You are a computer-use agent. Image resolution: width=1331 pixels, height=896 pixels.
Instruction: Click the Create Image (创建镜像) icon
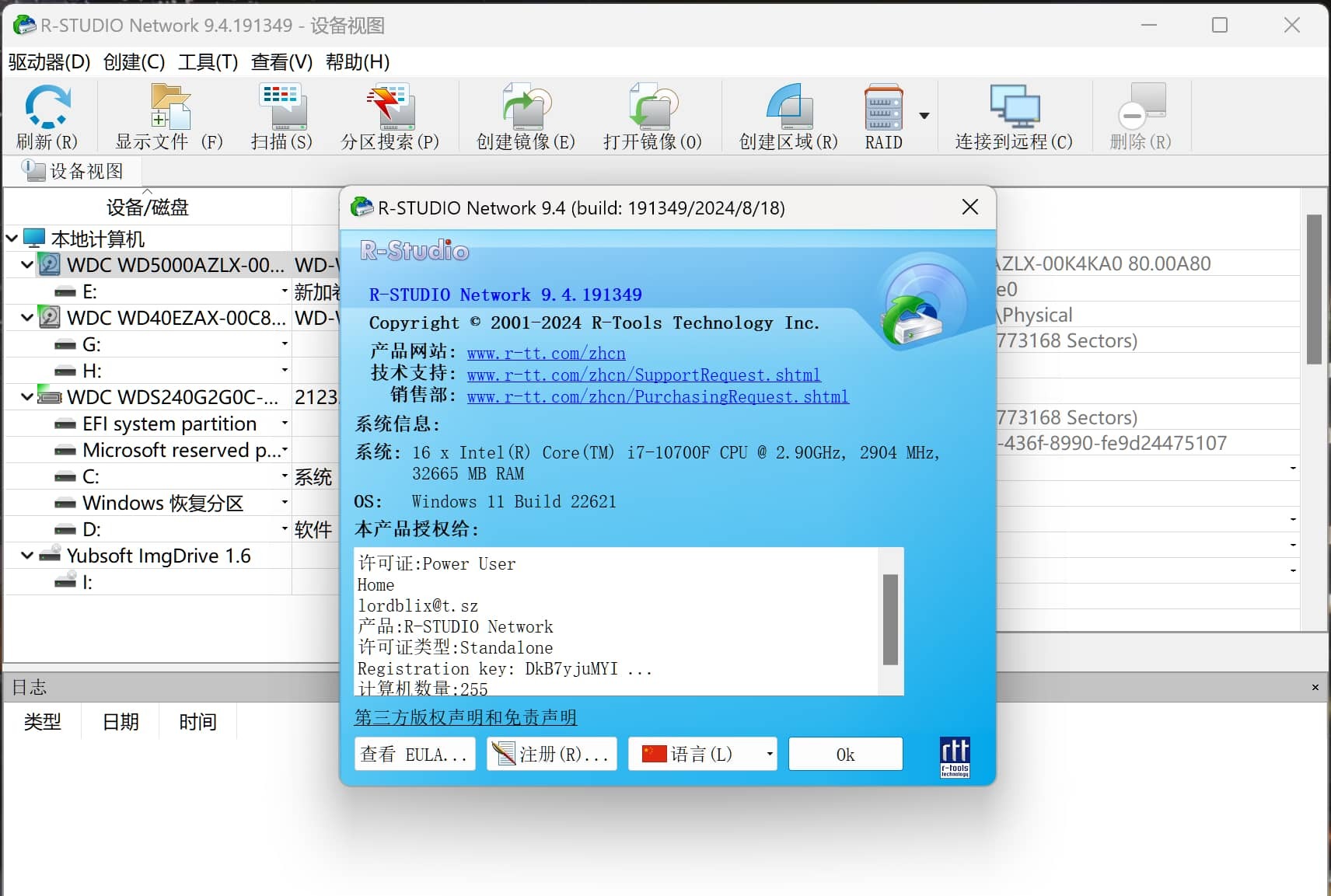(x=526, y=107)
